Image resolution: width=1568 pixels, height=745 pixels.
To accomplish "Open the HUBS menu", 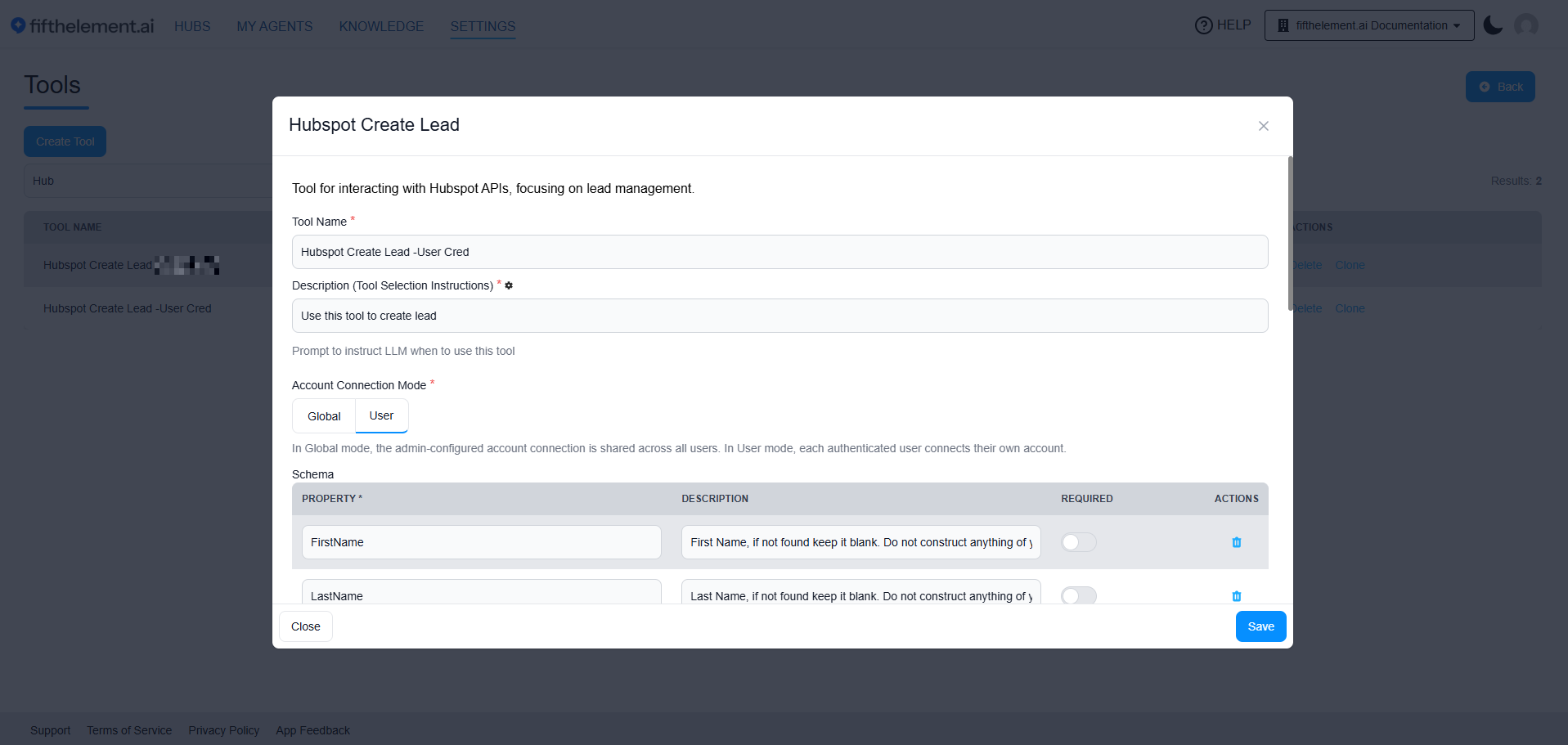I will (x=192, y=26).
